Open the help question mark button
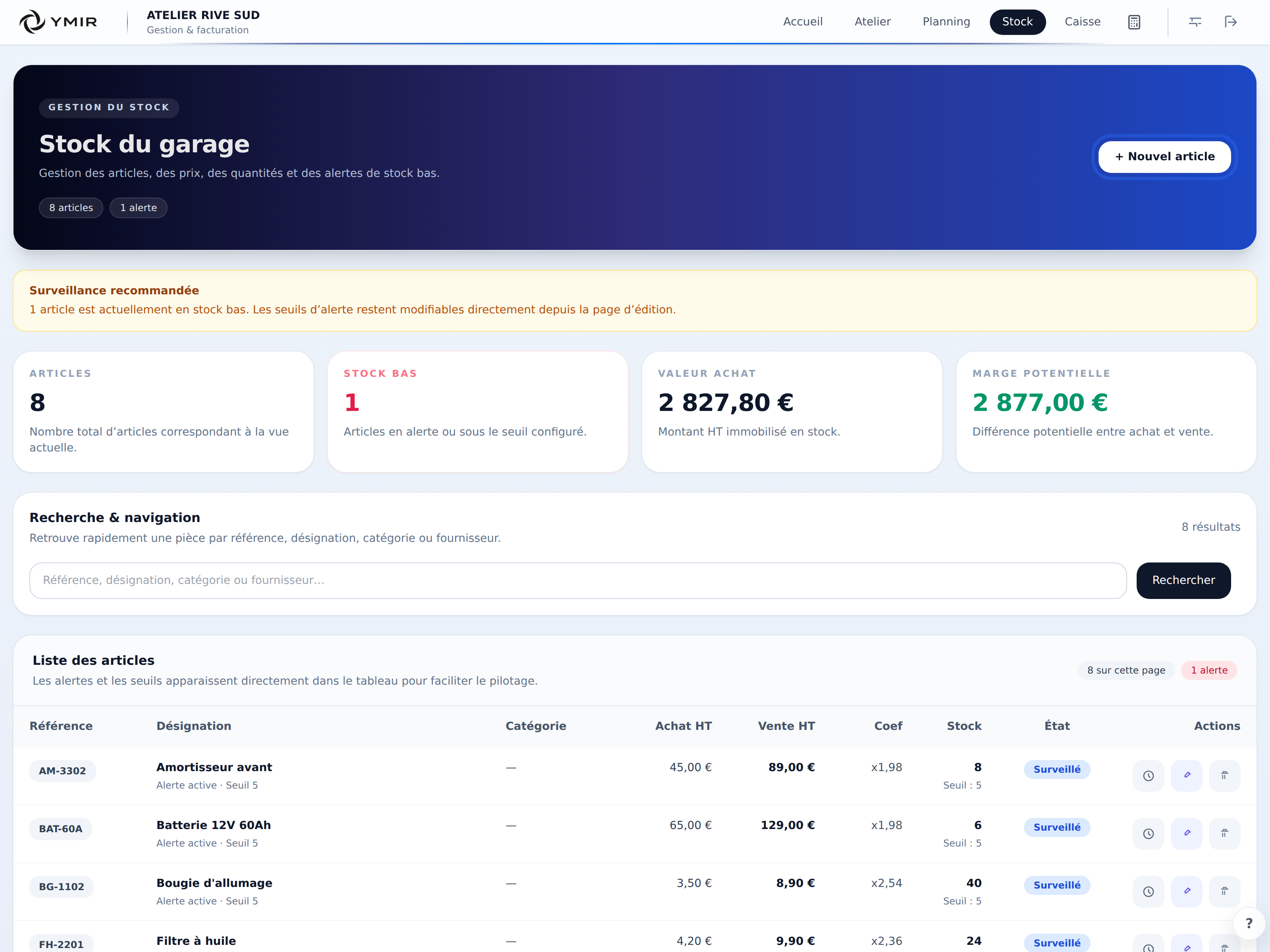Viewport: 1270px width, 952px height. (x=1249, y=923)
